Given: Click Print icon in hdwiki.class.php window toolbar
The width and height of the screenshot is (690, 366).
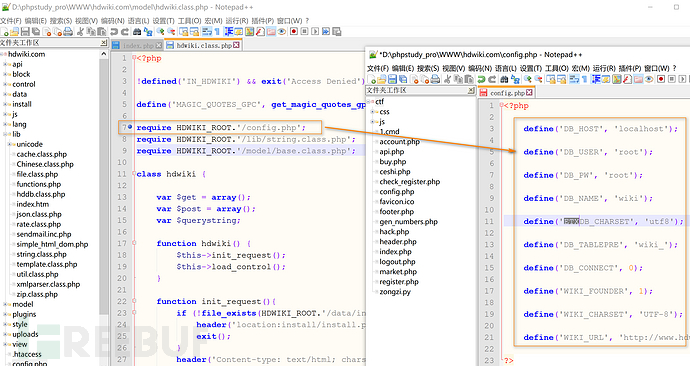Looking at the screenshot, I should 68,32.
